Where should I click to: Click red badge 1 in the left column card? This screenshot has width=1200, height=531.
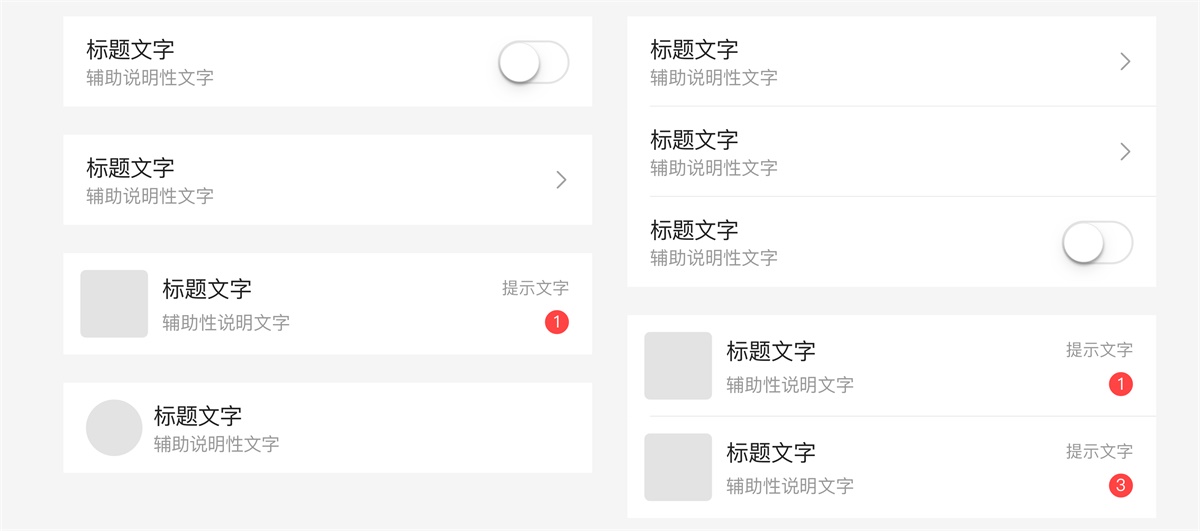557,322
